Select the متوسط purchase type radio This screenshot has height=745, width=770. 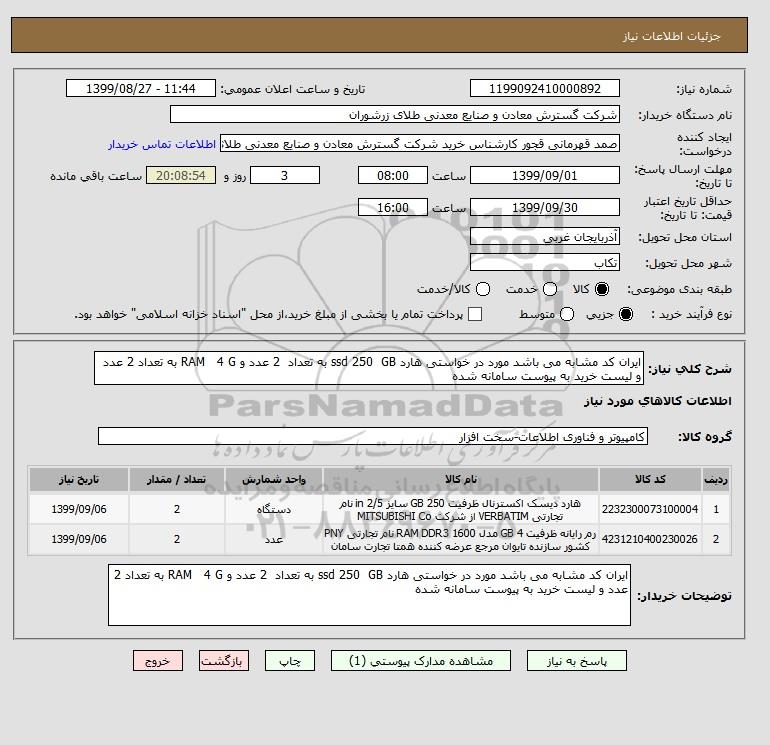[567, 314]
